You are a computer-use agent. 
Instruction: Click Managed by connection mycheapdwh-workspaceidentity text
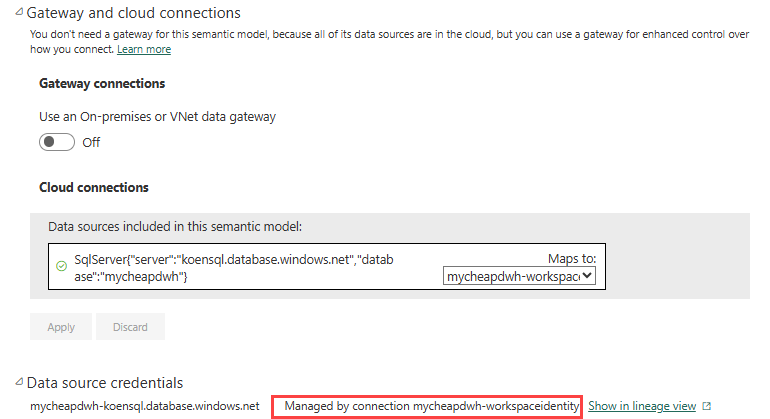(431, 406)
